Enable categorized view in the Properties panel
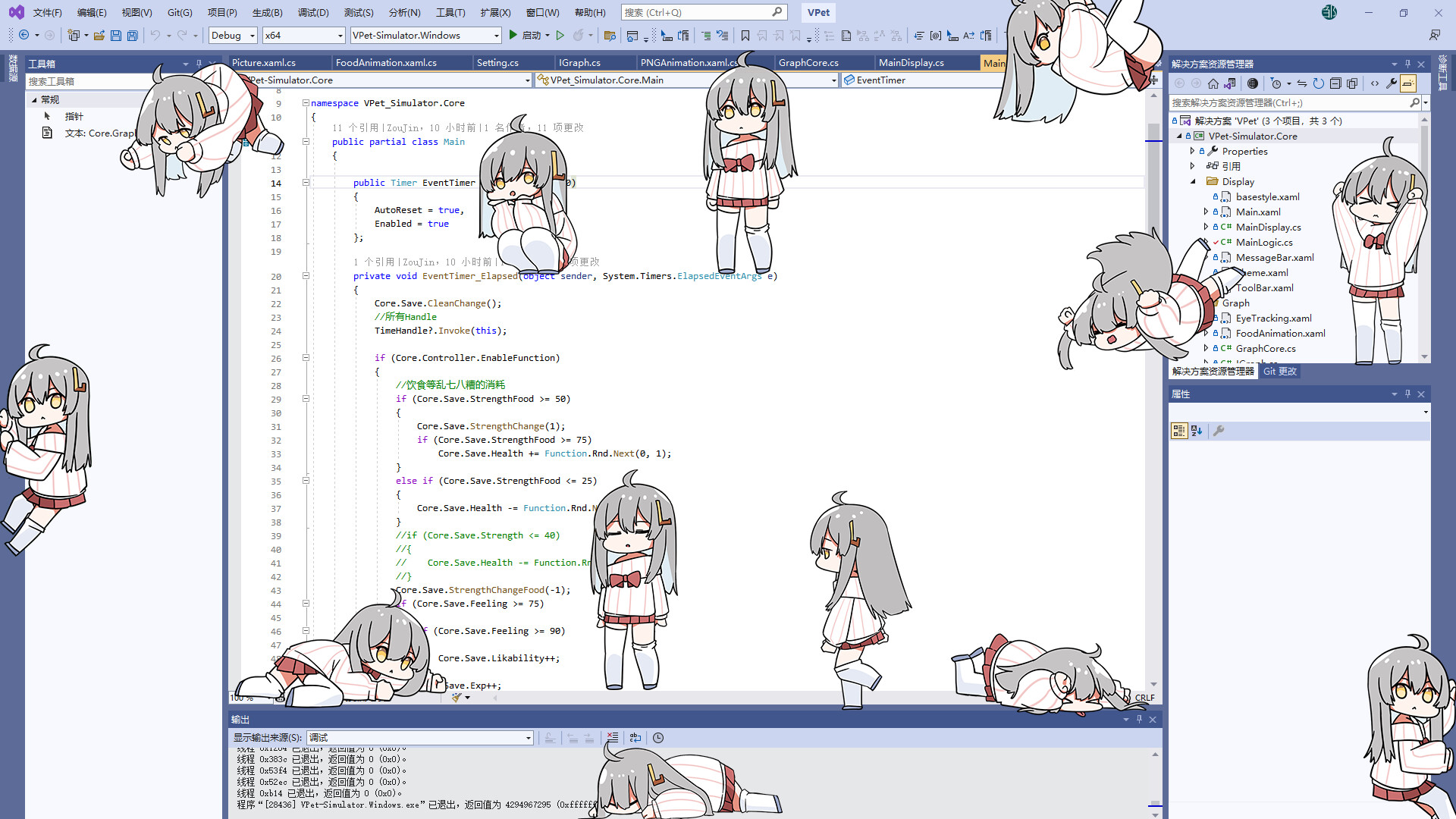This screenshot has height=819, width=1456. [1179, 430]
